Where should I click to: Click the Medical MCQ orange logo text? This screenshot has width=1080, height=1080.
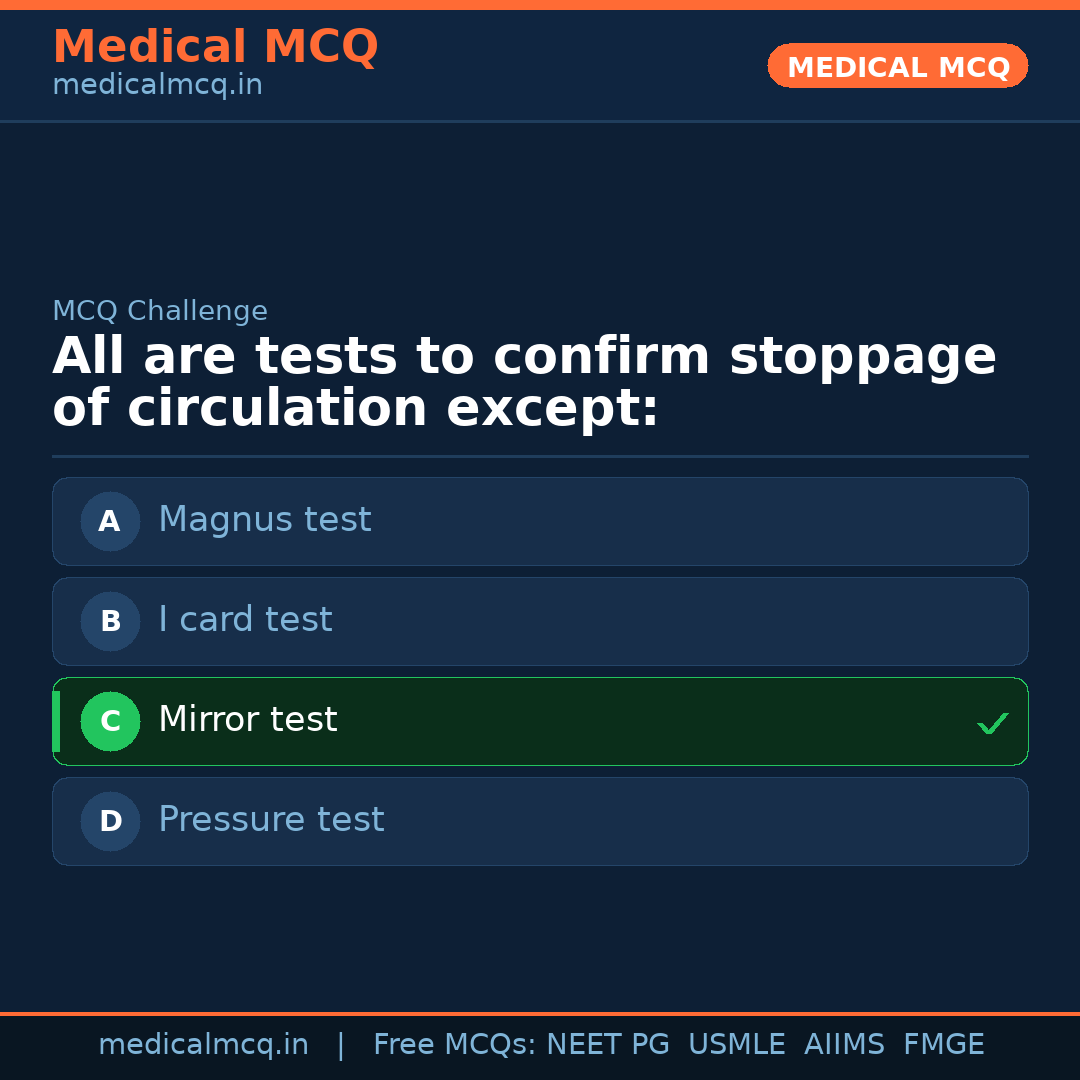pyautogui.click(x=215, y=47)
